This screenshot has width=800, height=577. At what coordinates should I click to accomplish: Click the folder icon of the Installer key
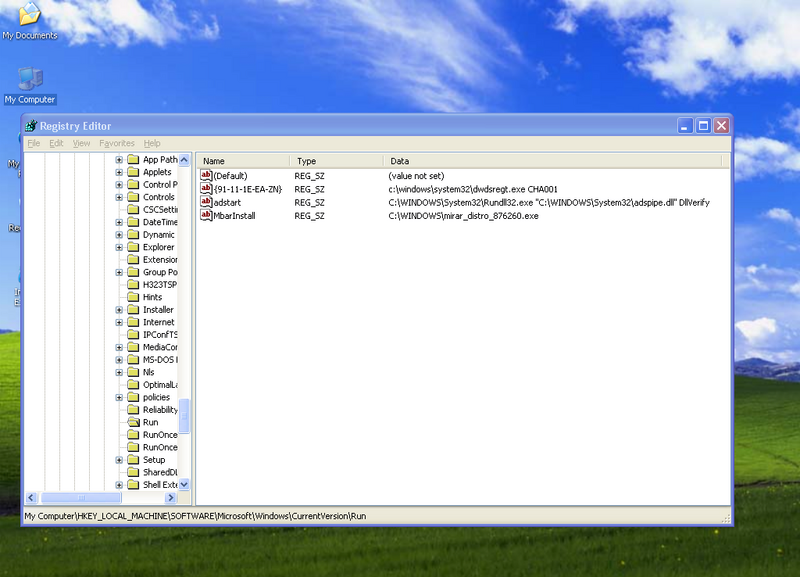click(x=133, y=310)
